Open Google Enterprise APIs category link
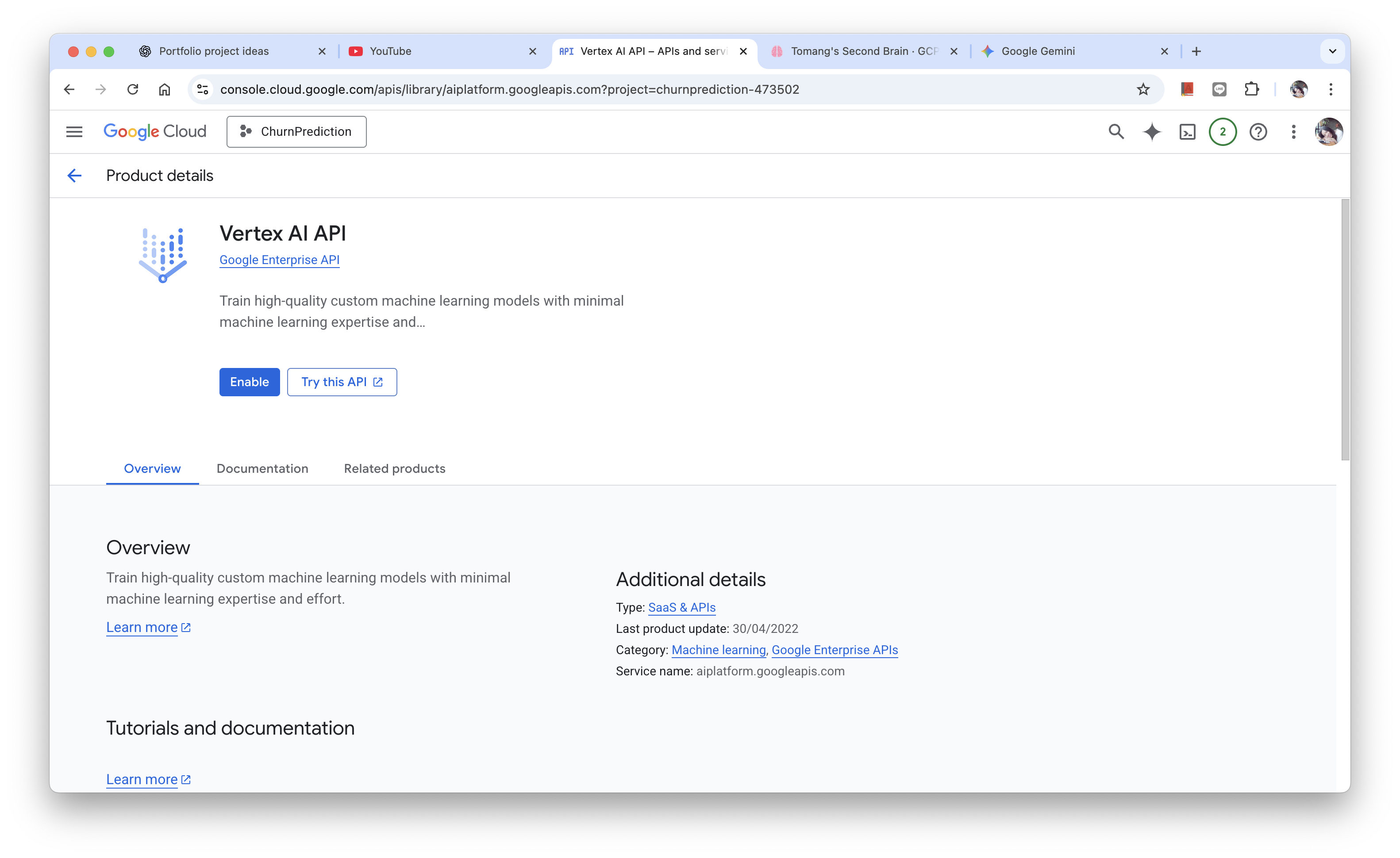 [835, 650]
